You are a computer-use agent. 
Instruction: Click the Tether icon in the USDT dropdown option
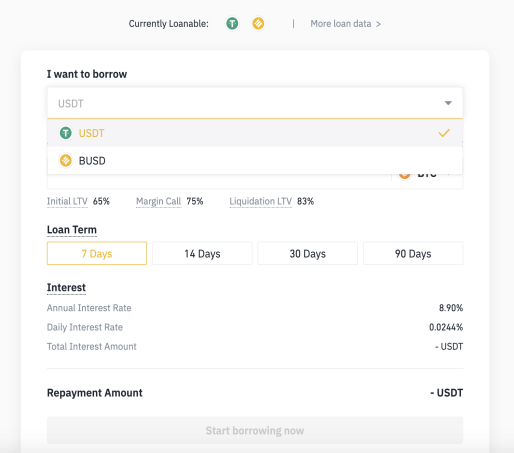[66, 133]
